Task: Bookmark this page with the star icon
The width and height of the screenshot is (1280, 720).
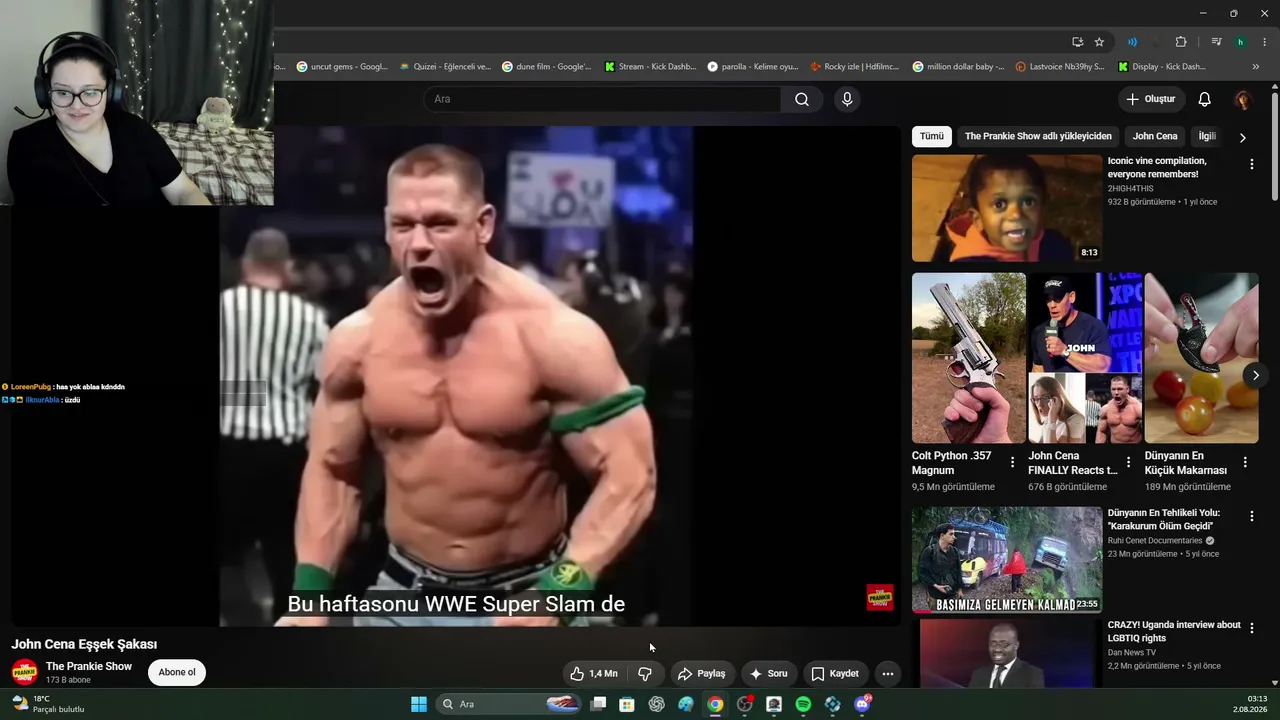Action: [1099, 42]
